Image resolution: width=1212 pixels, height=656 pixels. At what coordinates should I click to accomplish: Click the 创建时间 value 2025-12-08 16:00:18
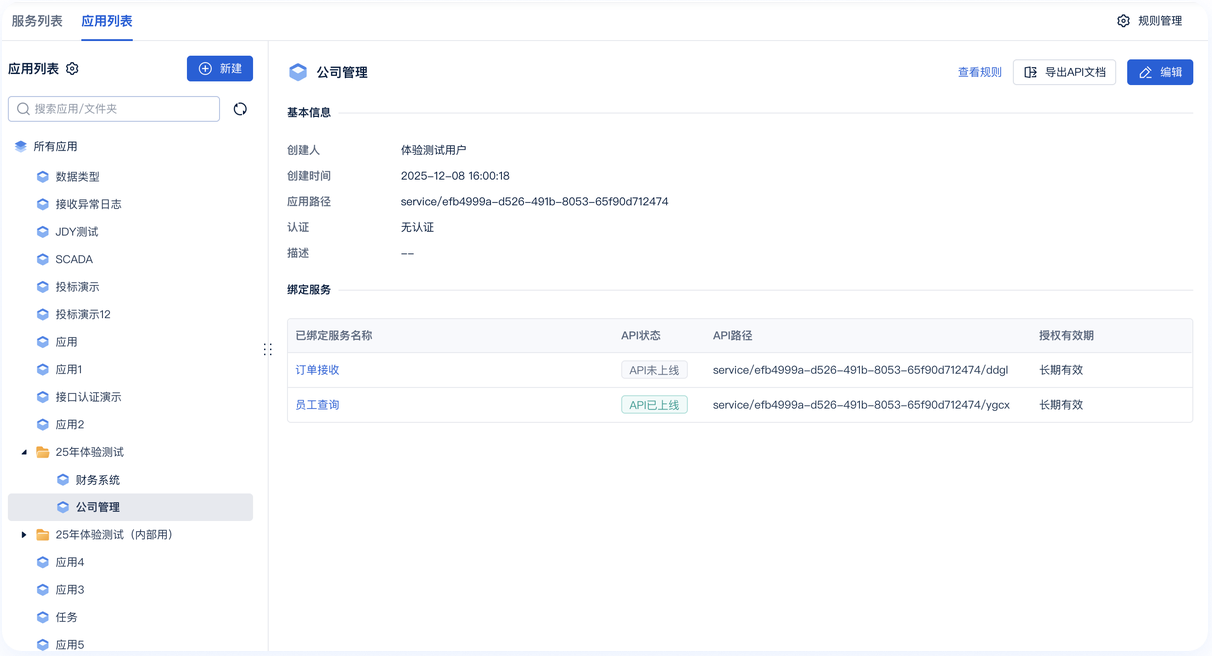pos(455,176)
